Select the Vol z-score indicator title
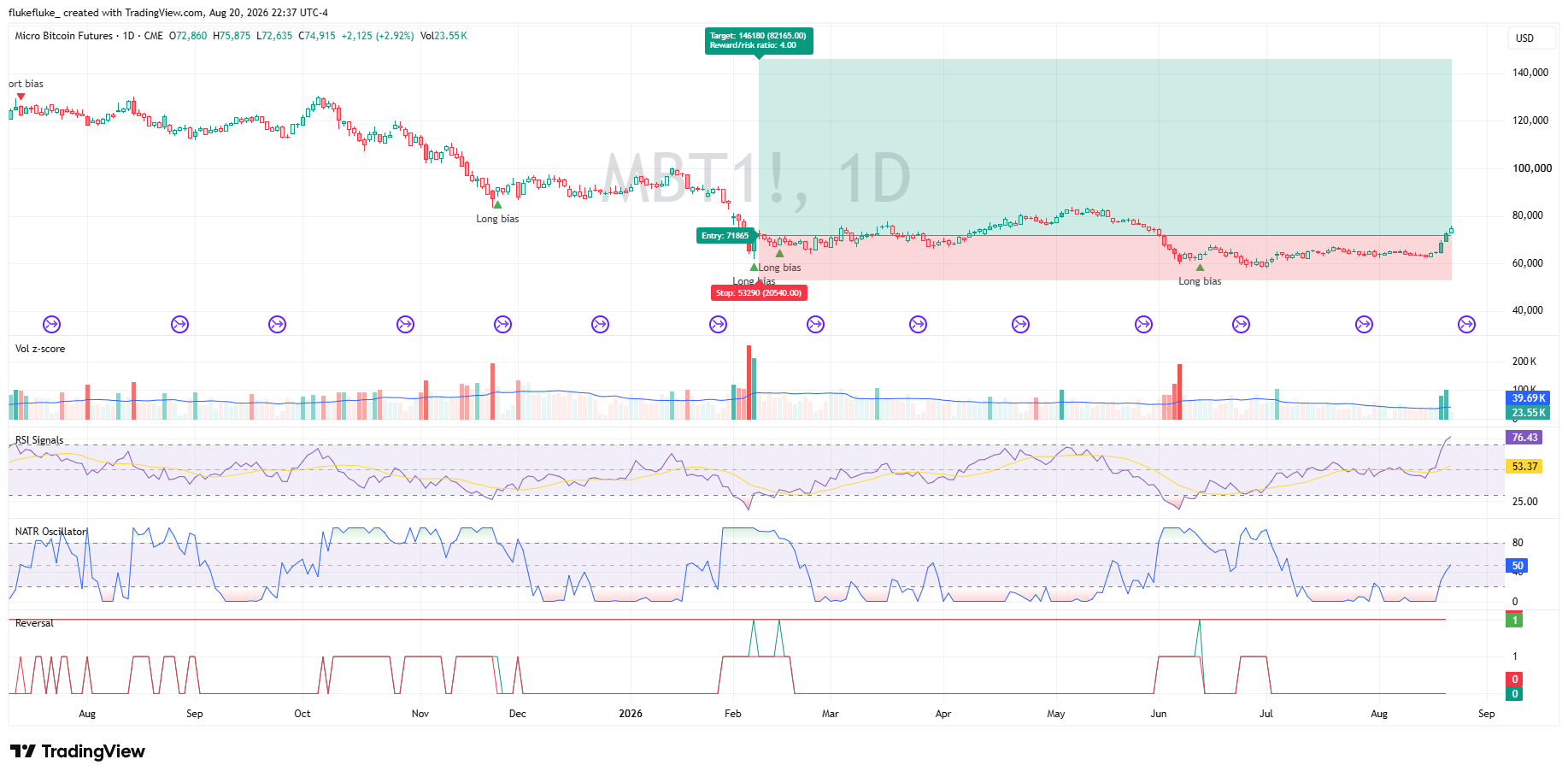The width and height of the screenshot is (1568, 777). click(40, 349)
